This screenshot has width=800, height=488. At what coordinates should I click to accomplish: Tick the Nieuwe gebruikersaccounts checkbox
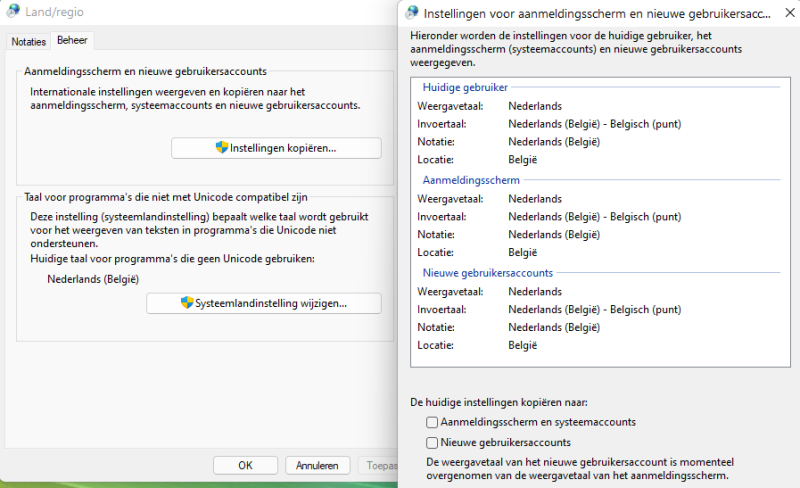click(x=432, y=442)
